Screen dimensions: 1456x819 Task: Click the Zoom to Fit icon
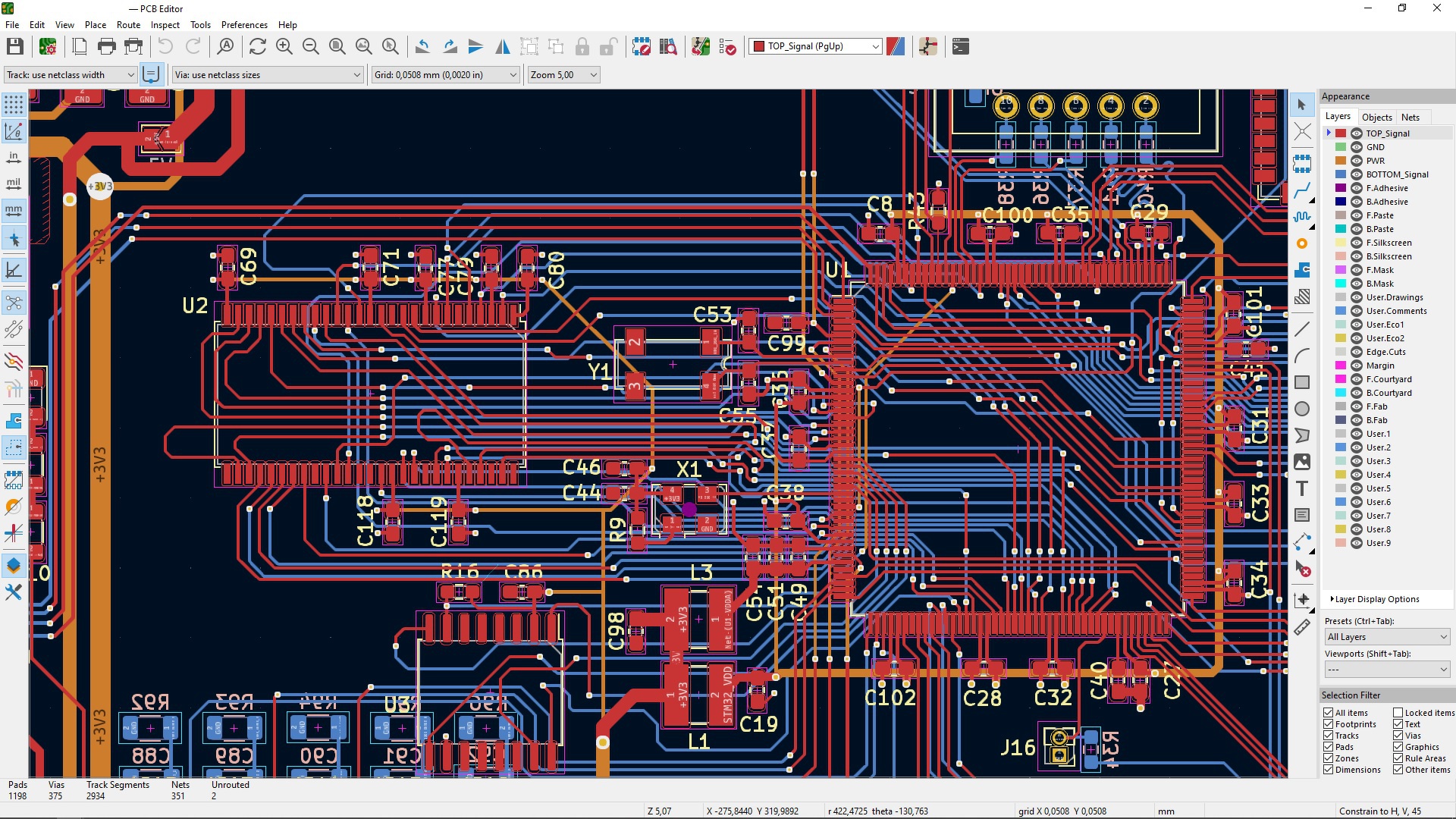tap(337, 47)
